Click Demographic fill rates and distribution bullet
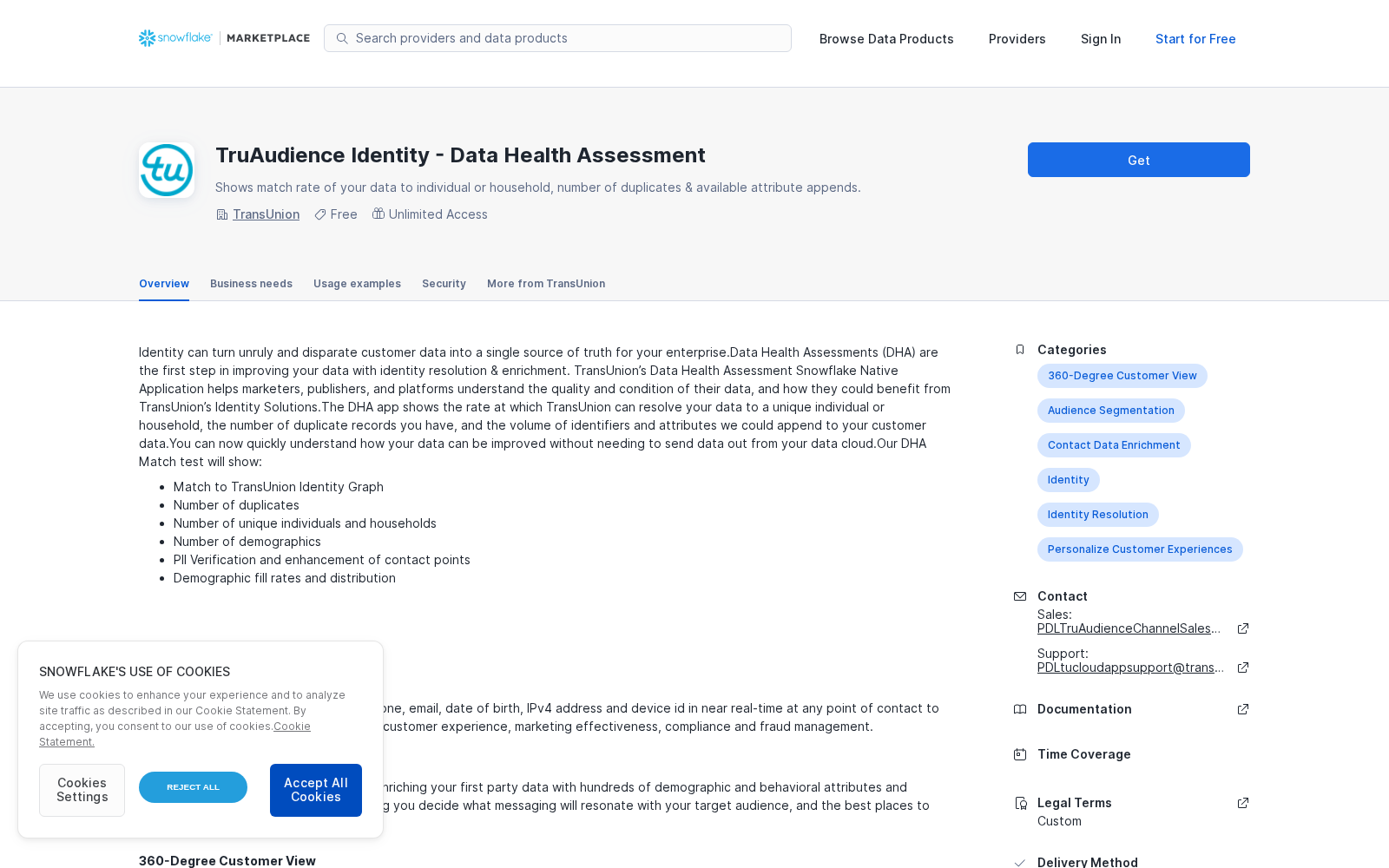Image resolution: width=1389 pixels, height=868 pixels. (285, 578)
